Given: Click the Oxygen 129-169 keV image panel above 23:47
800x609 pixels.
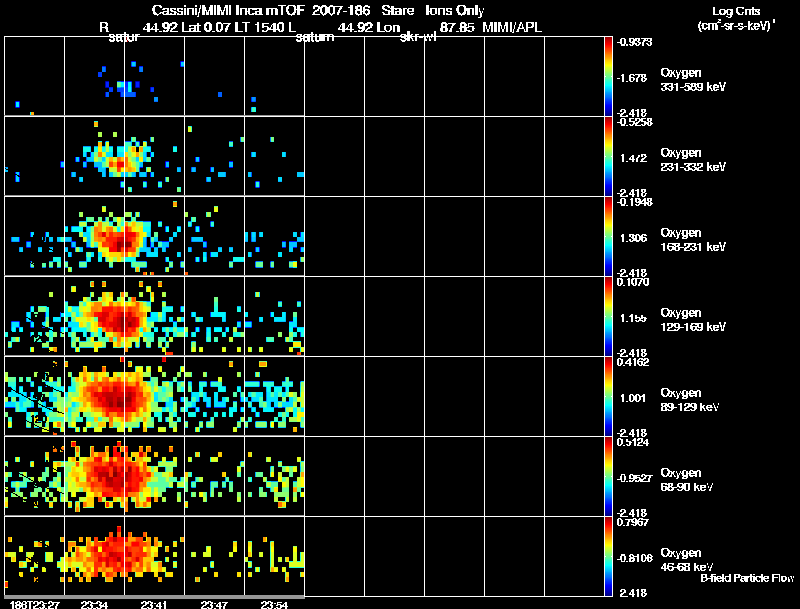Looking at the screenshot, I should coord(214,316).
